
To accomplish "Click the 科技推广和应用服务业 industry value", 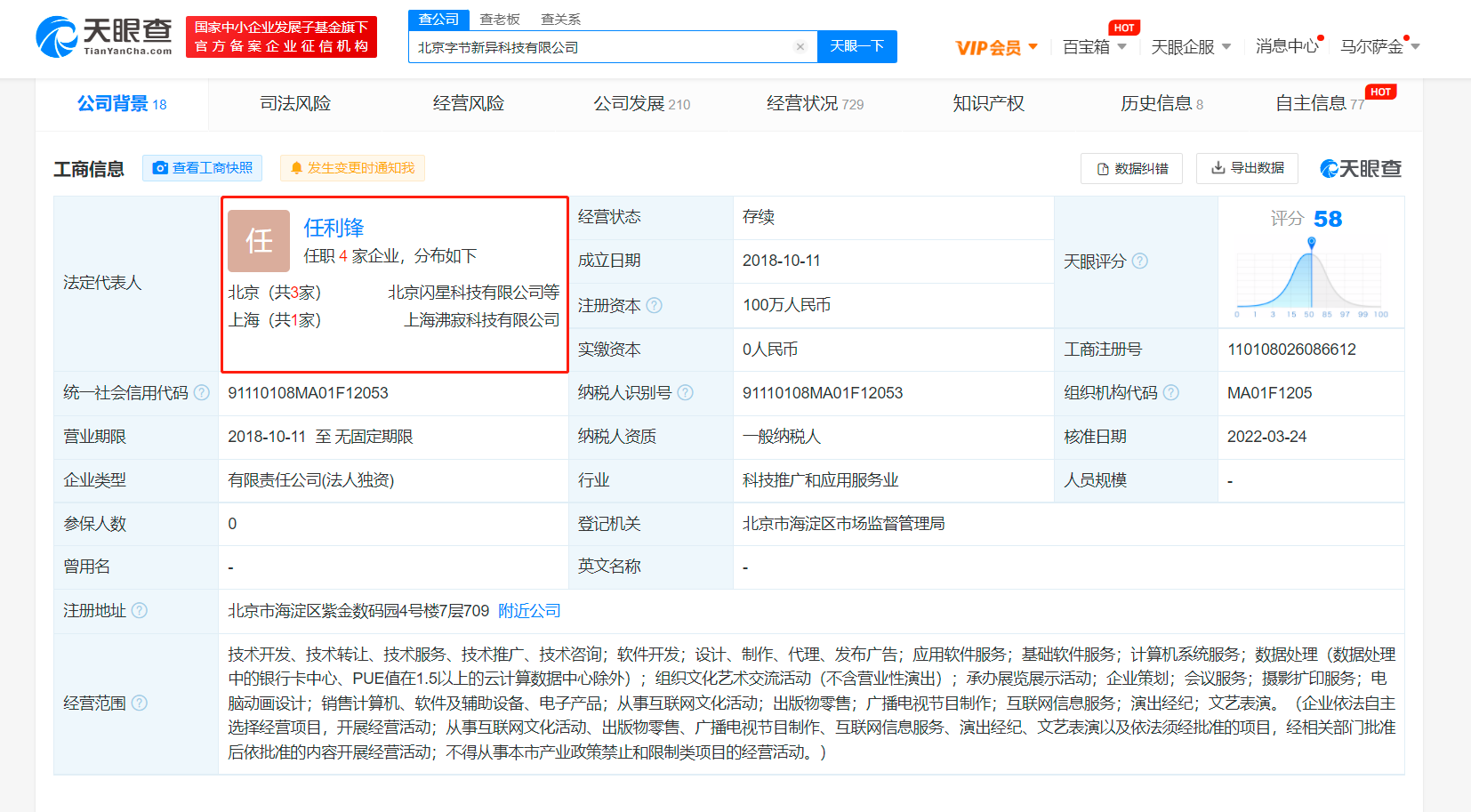I will pyautogui.click(x=820, y=480).
